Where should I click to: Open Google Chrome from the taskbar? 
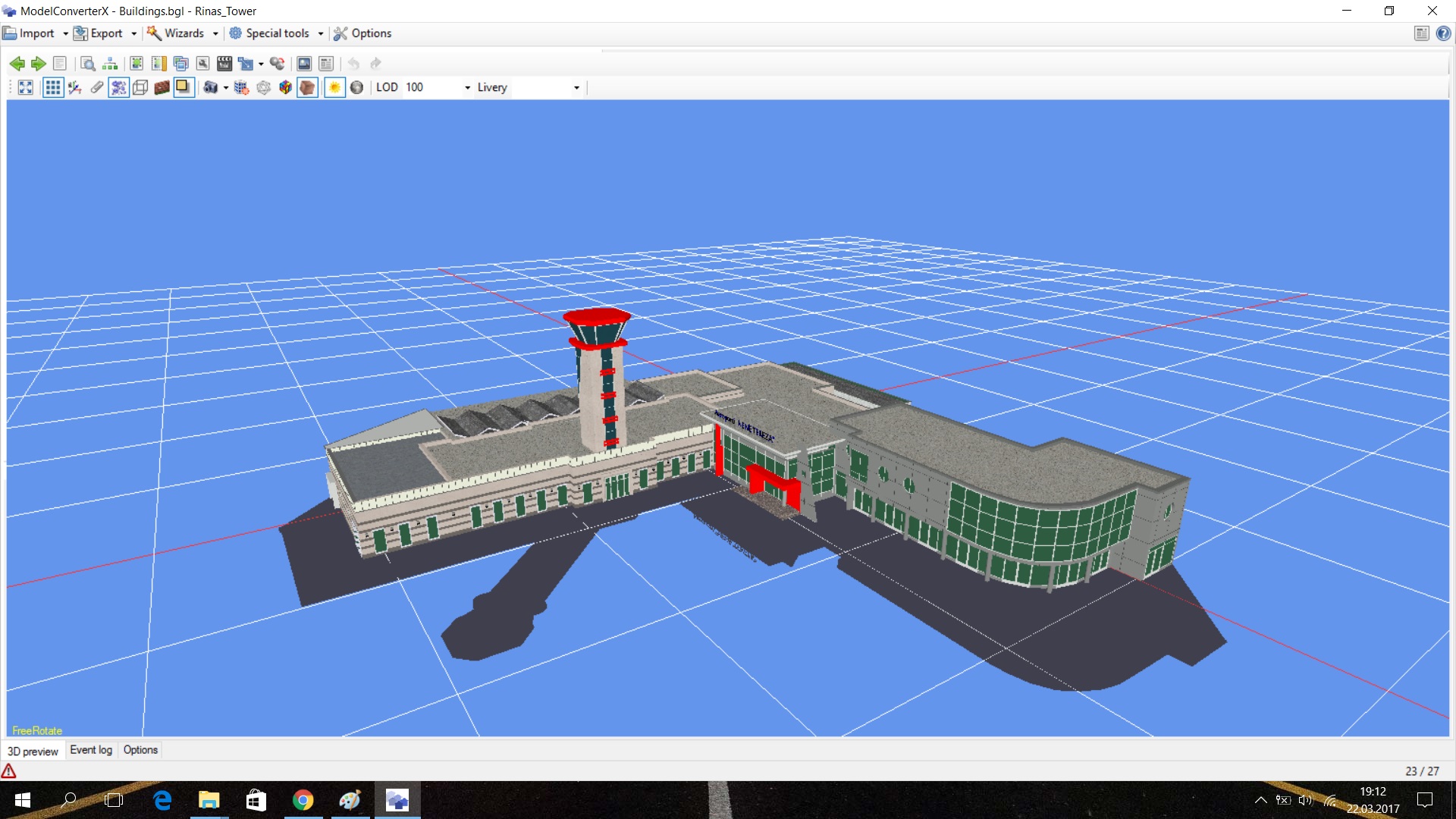(303, 800)
